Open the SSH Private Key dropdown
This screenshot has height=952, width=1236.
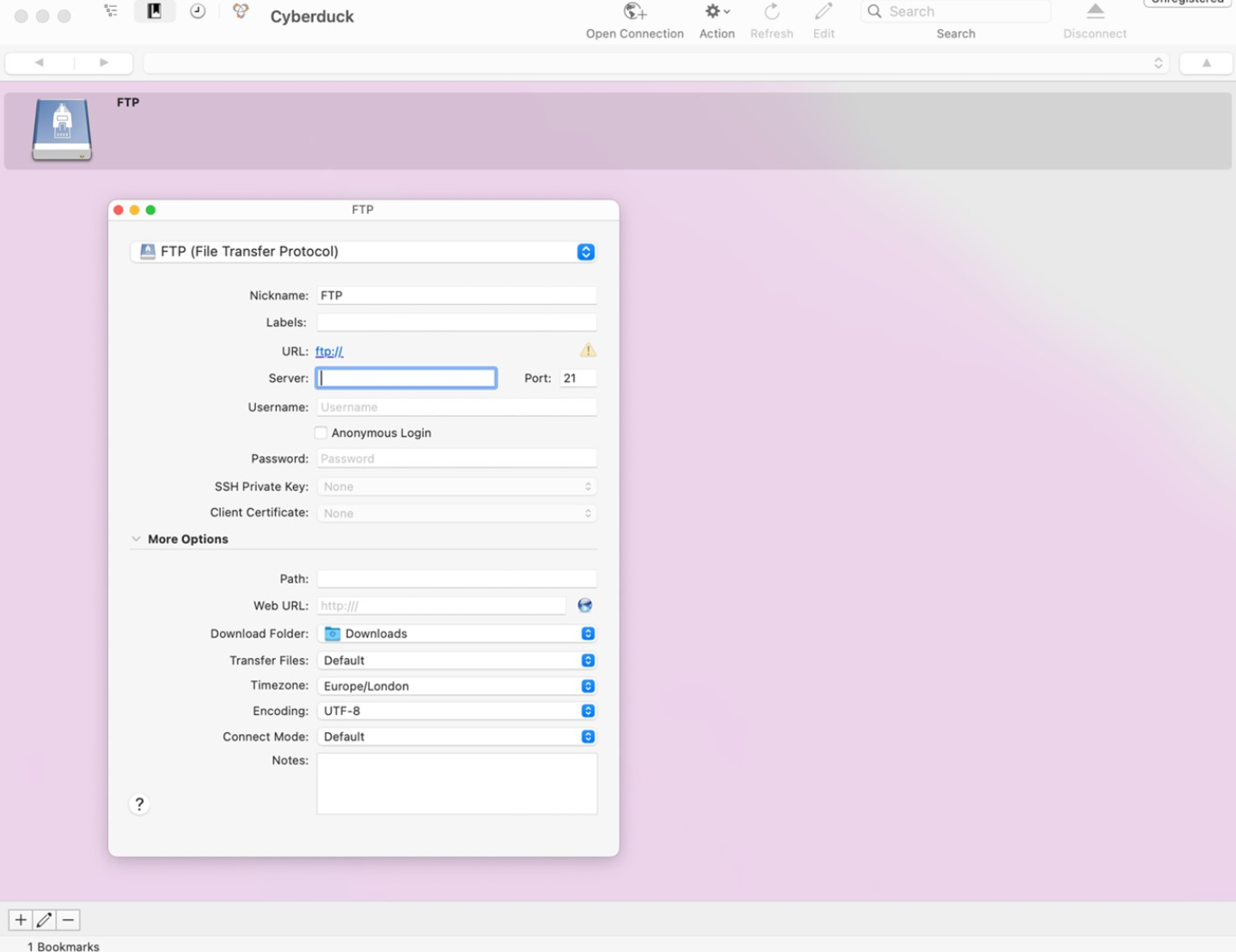click(456, 486)
